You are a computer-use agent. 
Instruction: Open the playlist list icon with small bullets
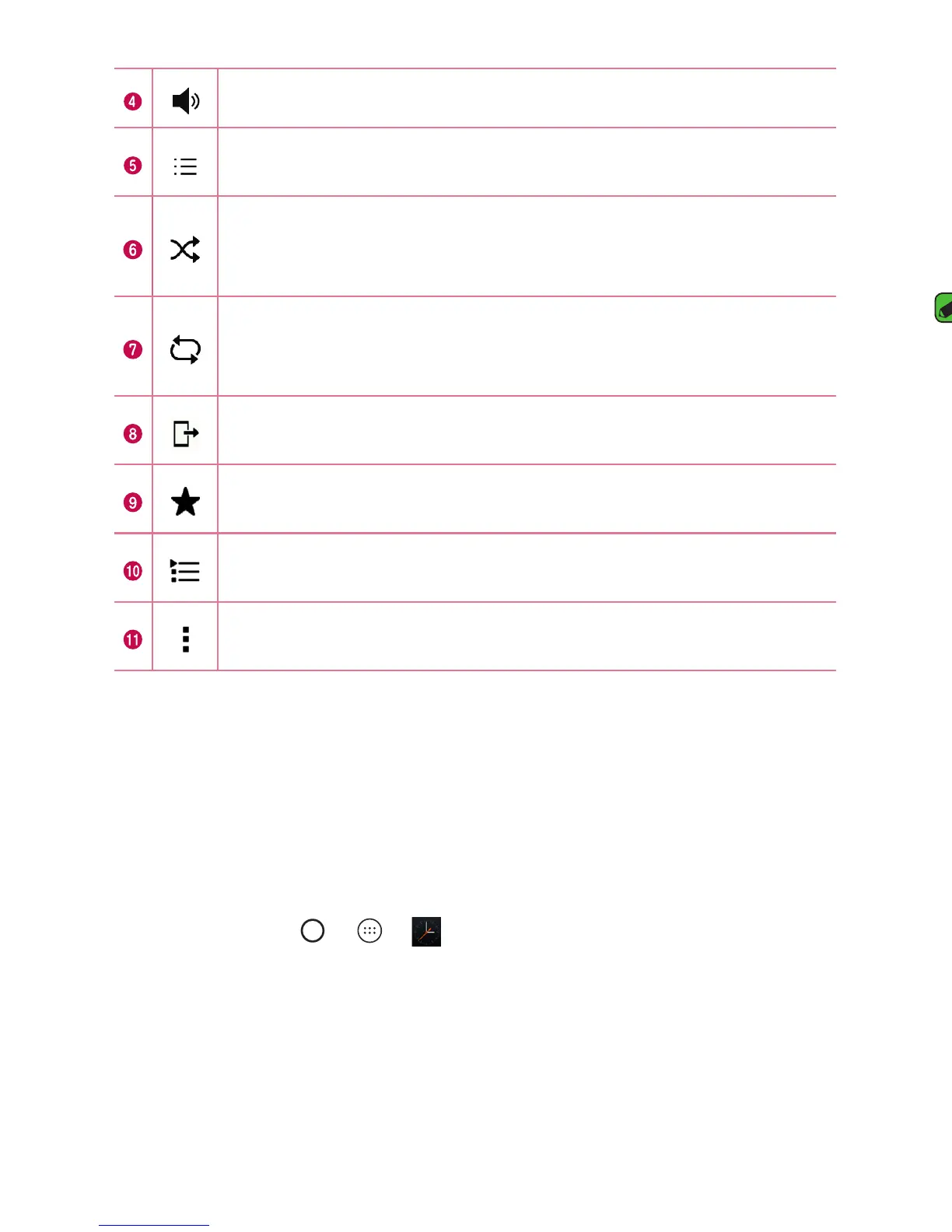click(185, 166)
